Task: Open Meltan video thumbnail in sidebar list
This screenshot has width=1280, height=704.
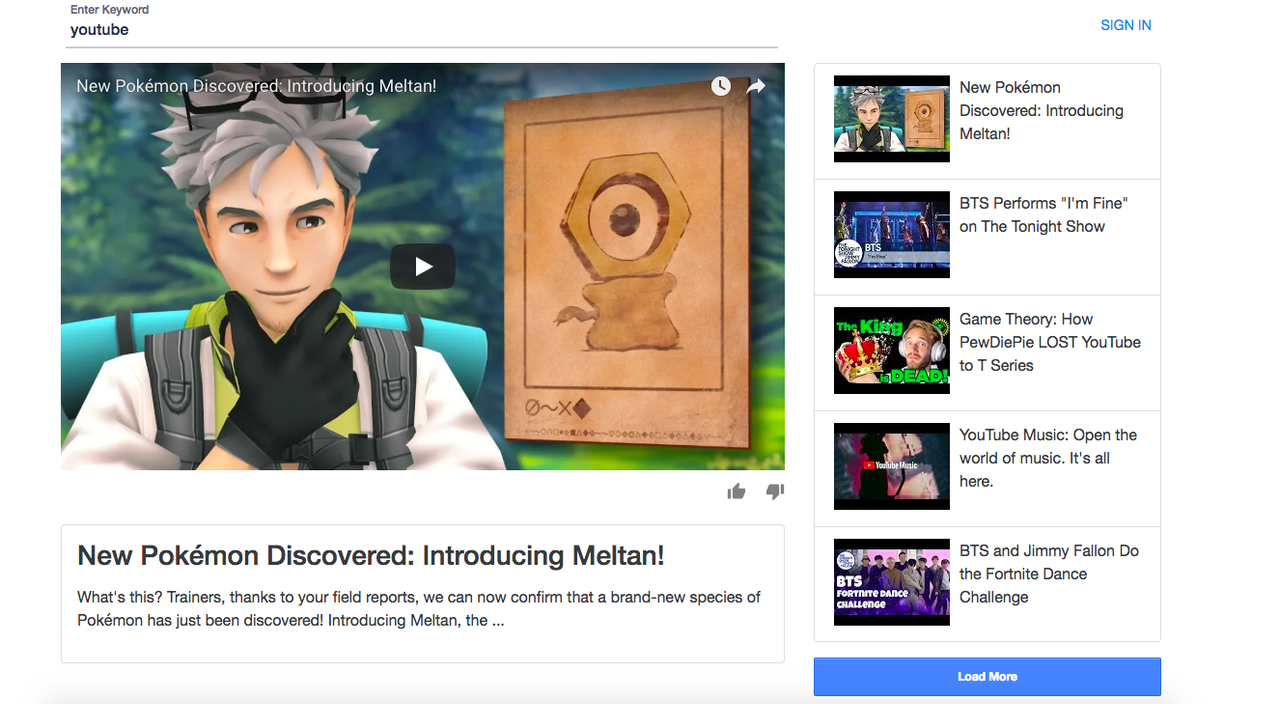Action: coord(892,119)
